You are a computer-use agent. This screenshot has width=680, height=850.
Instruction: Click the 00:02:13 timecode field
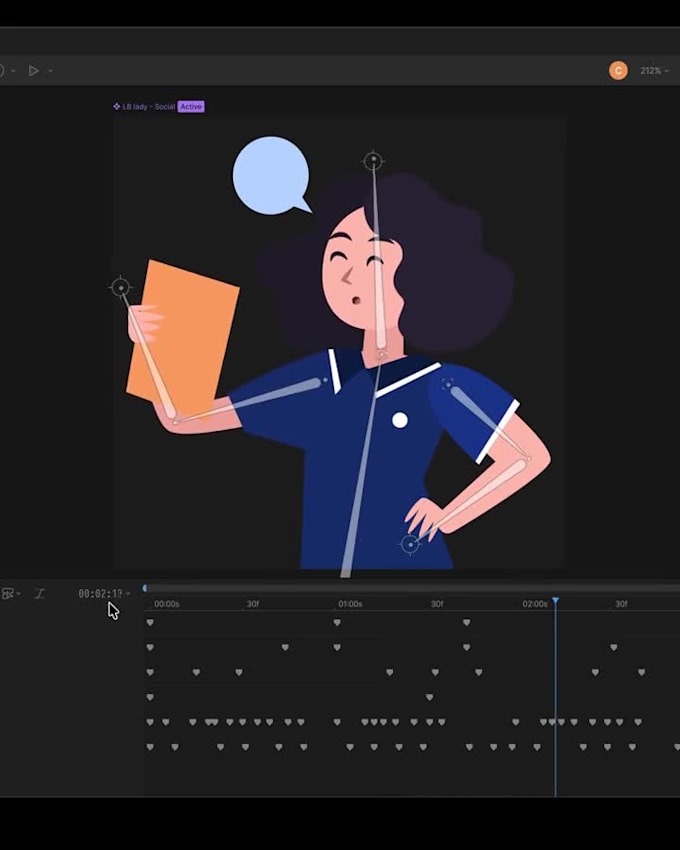click(100, 594)
